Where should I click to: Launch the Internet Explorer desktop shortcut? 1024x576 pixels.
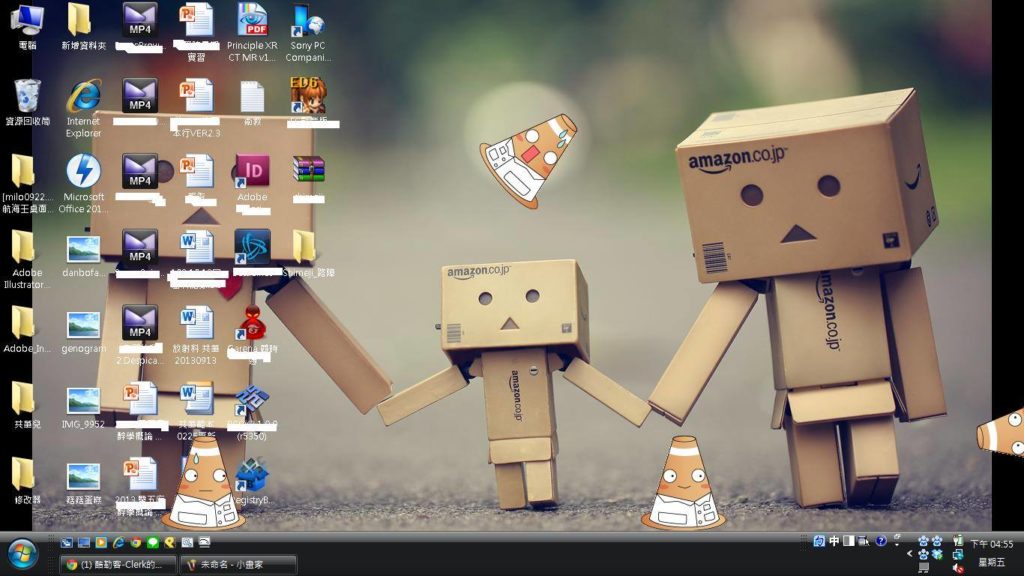coord(84,108)
